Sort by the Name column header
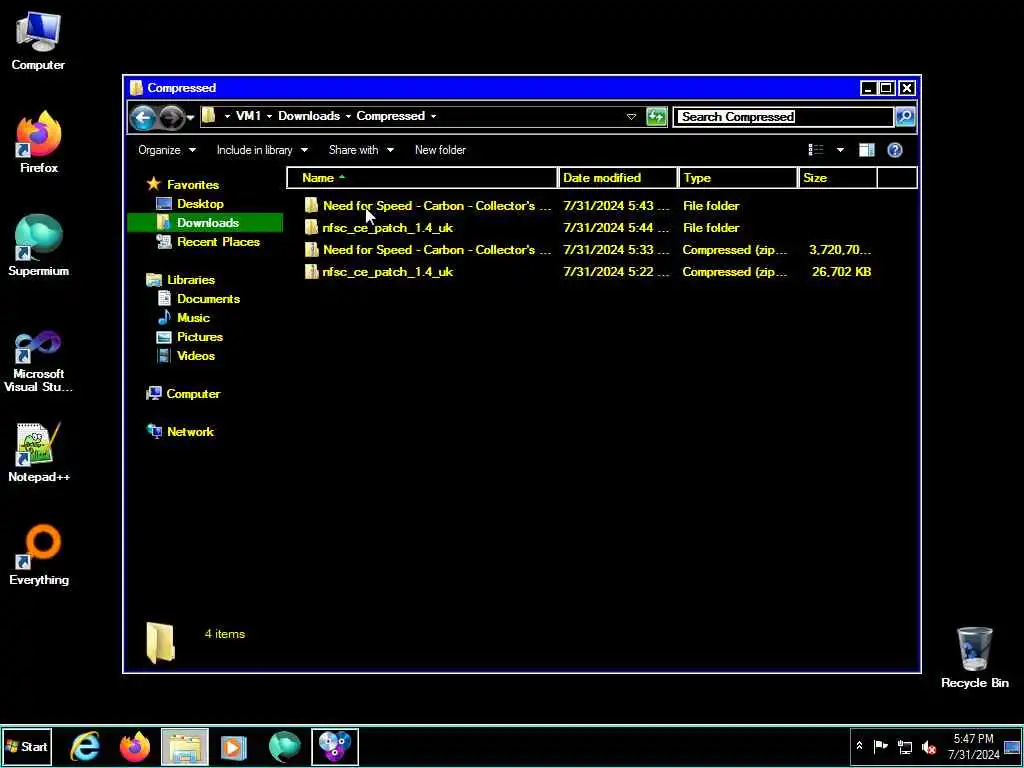1024x768 pixels. point(422,178)
